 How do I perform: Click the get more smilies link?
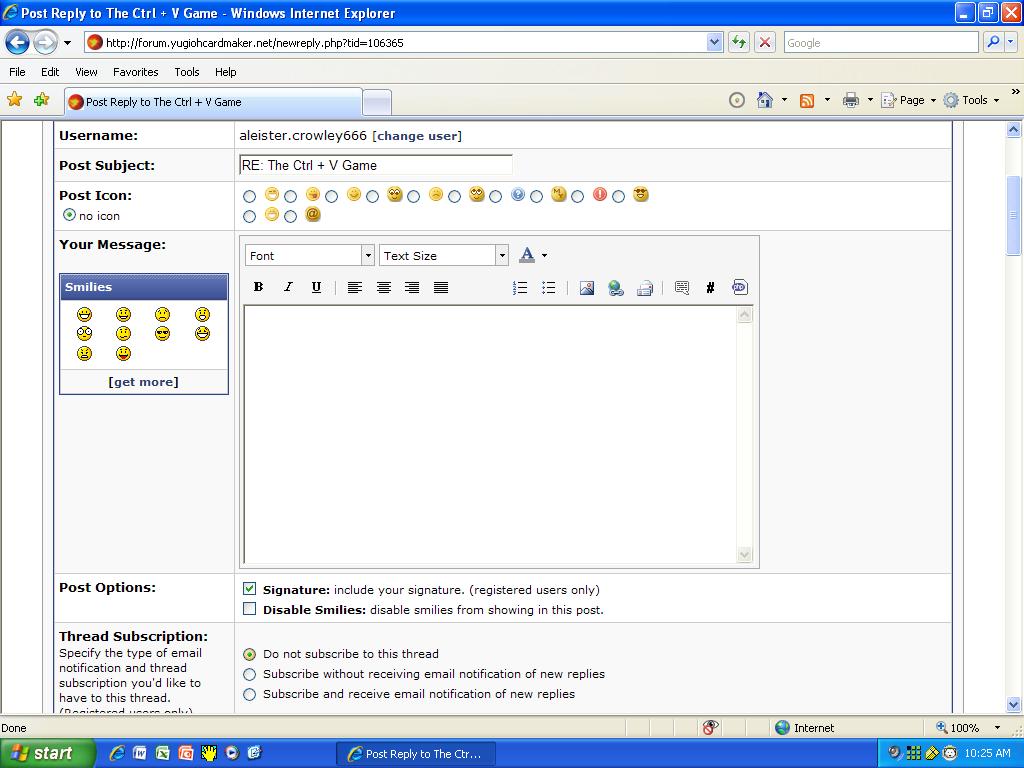[143, 382]
